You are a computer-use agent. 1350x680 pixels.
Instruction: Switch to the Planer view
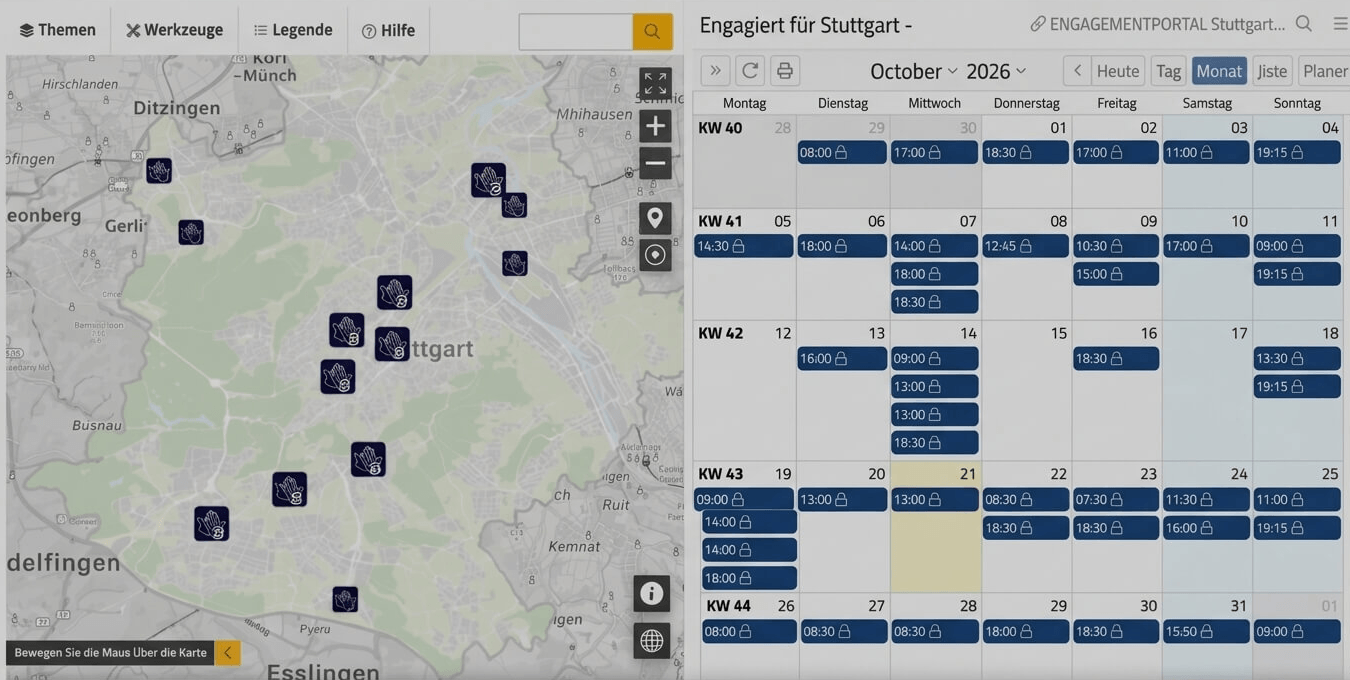[1325, 71]
